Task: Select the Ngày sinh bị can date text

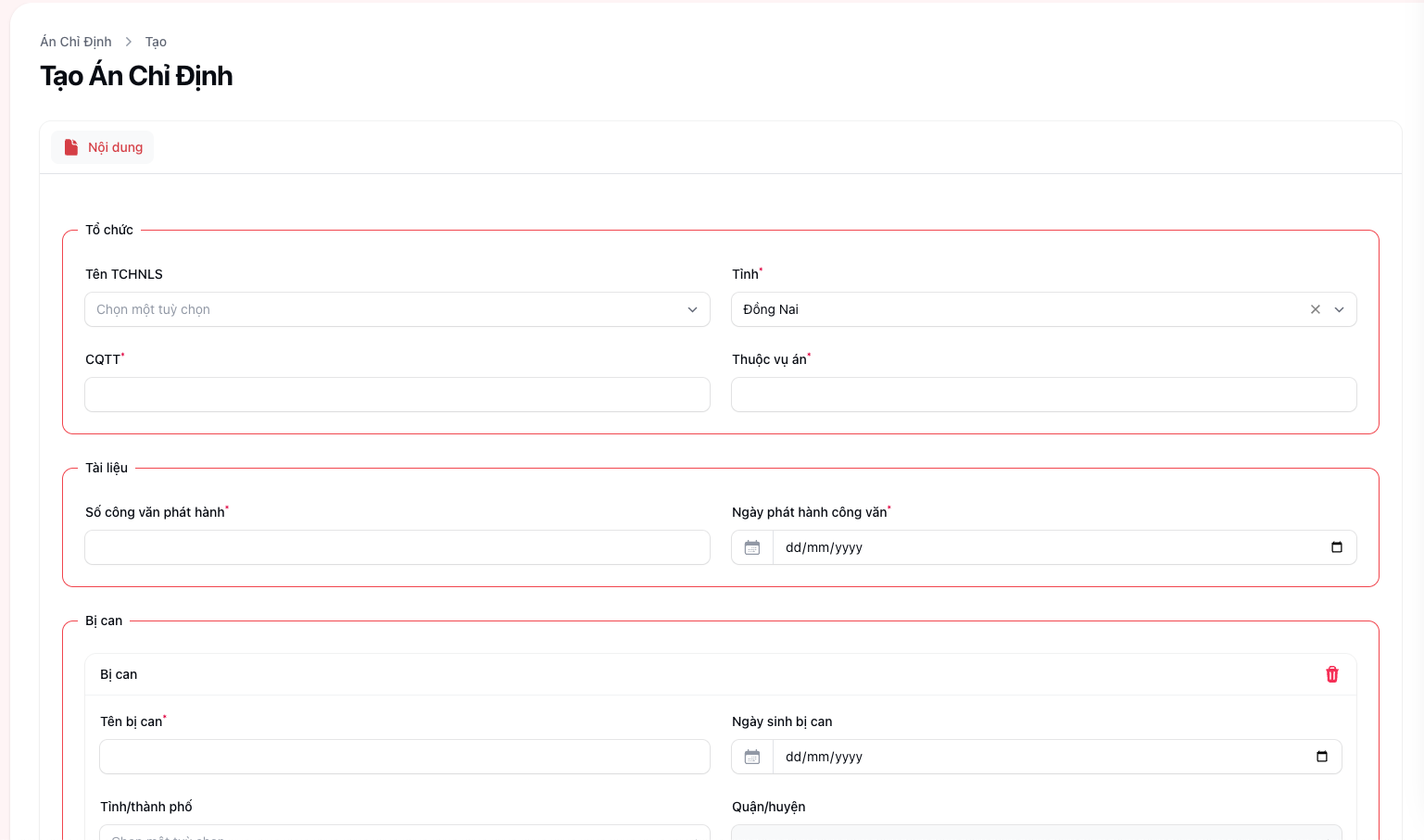Action: pos(824,757)
